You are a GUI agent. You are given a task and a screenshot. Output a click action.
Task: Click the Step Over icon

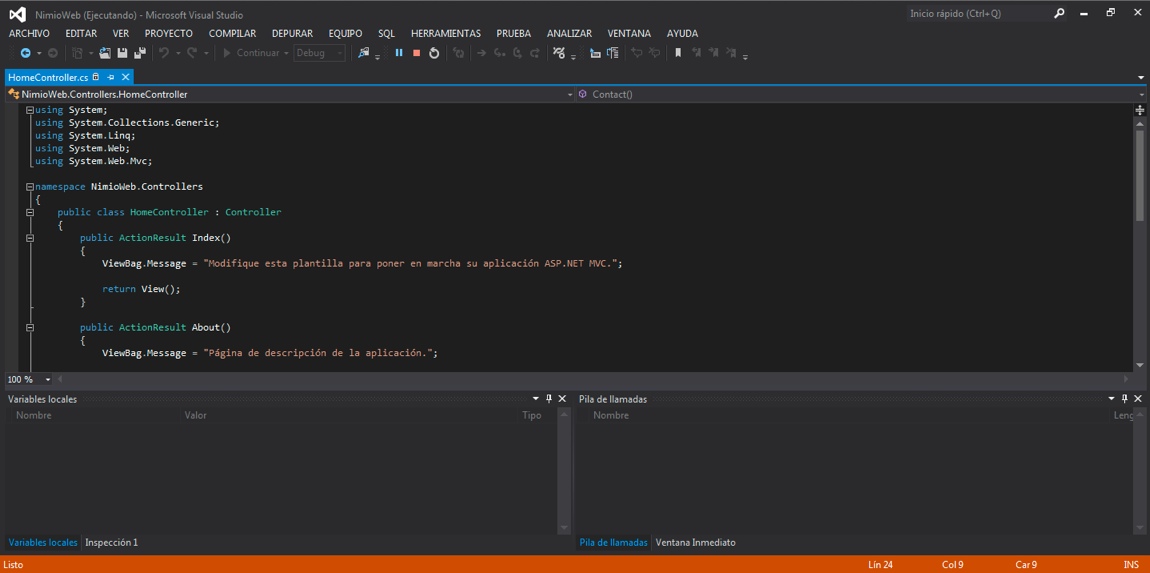(x=517, y=53)
